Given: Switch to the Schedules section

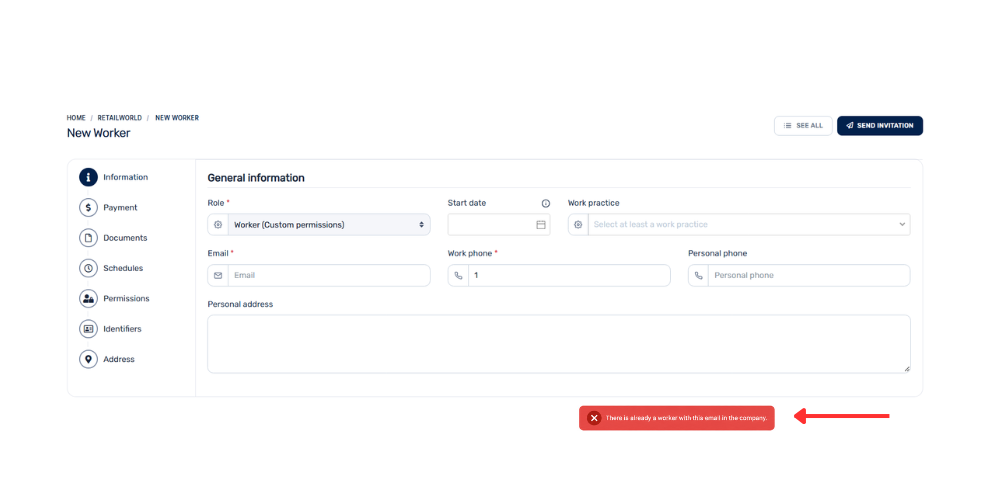Looking at the screenshot, I should click(x=123, y=268).
